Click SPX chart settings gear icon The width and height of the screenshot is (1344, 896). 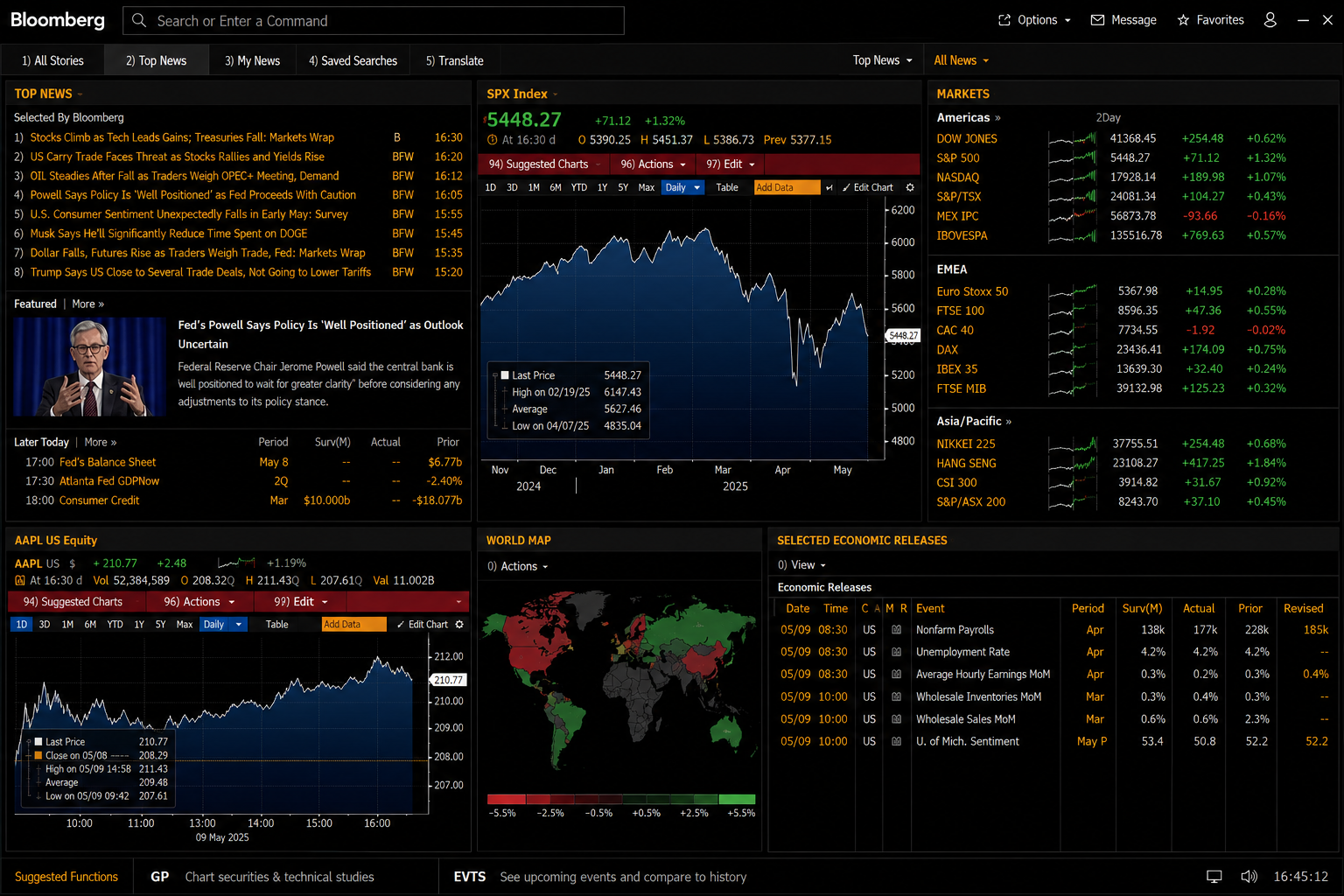(910, 187)
